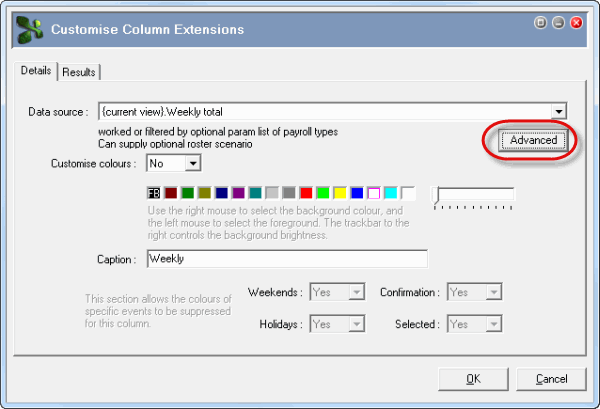Pick the dark grey colour swatch
600x409 pixels.
pos(289,193)
